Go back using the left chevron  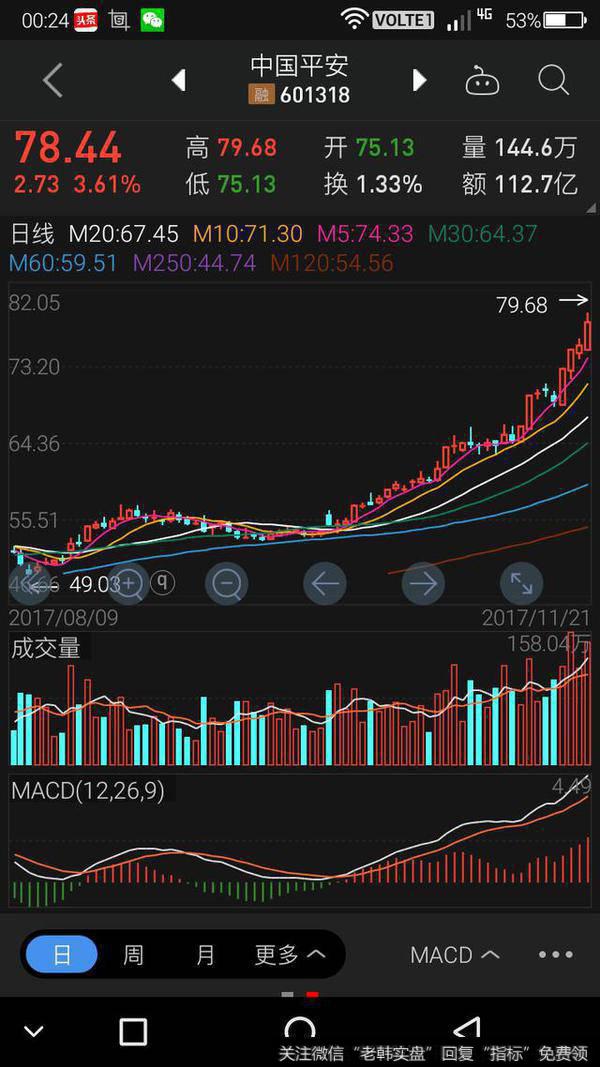point(52,80)
